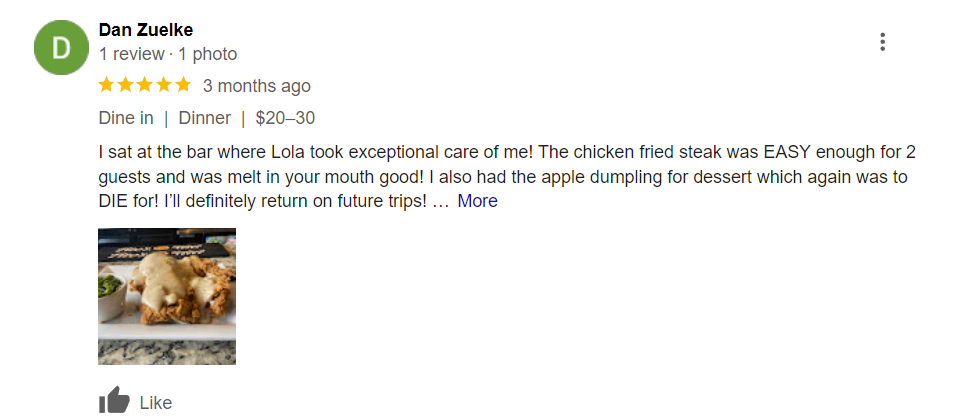Viewport: 955px width, 420px height.
Task: Click the third yellow rating star
Action: pyautogui.click(x=145, y=85)
